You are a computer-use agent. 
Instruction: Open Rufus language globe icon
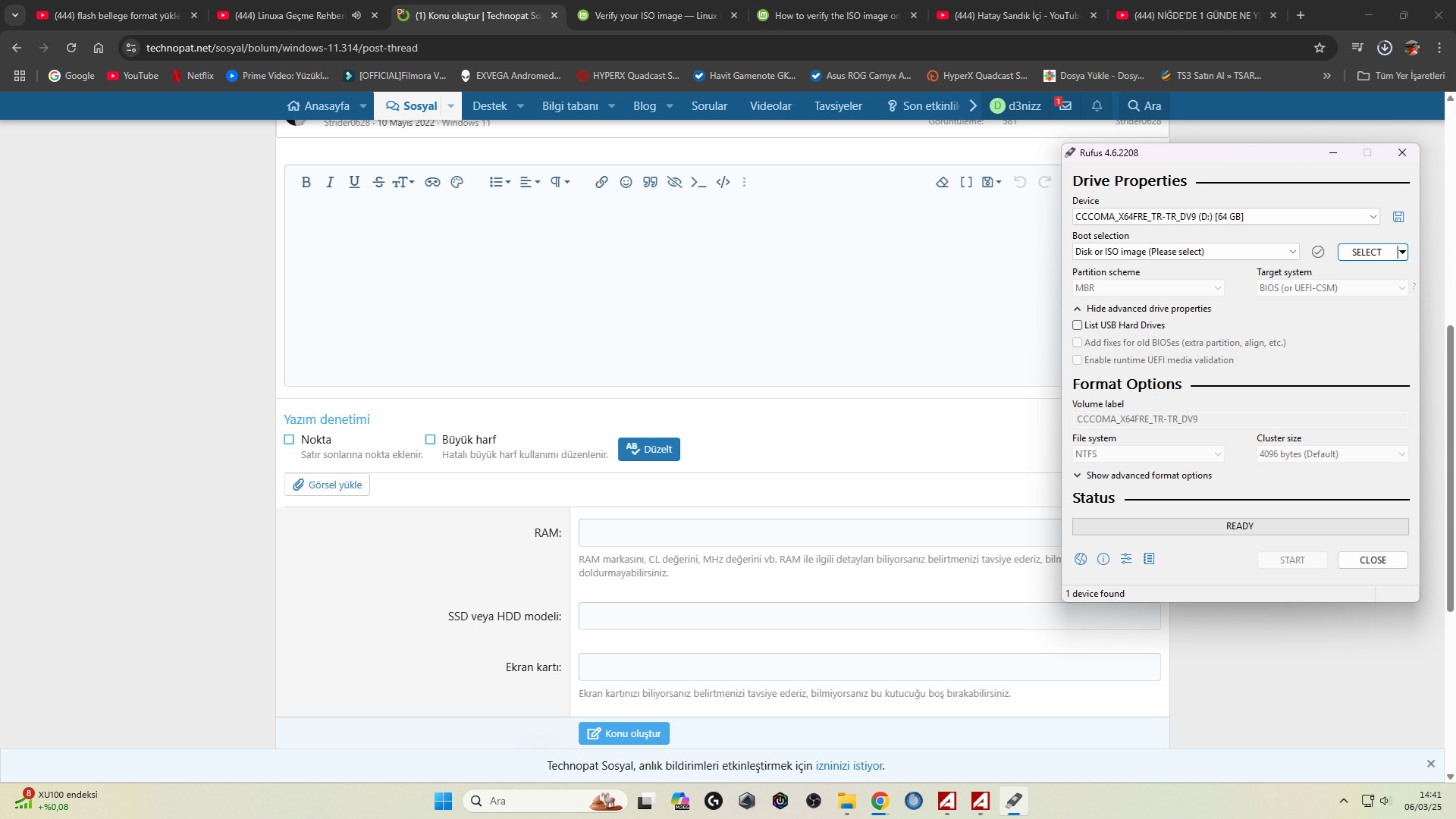tap(1081, 559)
